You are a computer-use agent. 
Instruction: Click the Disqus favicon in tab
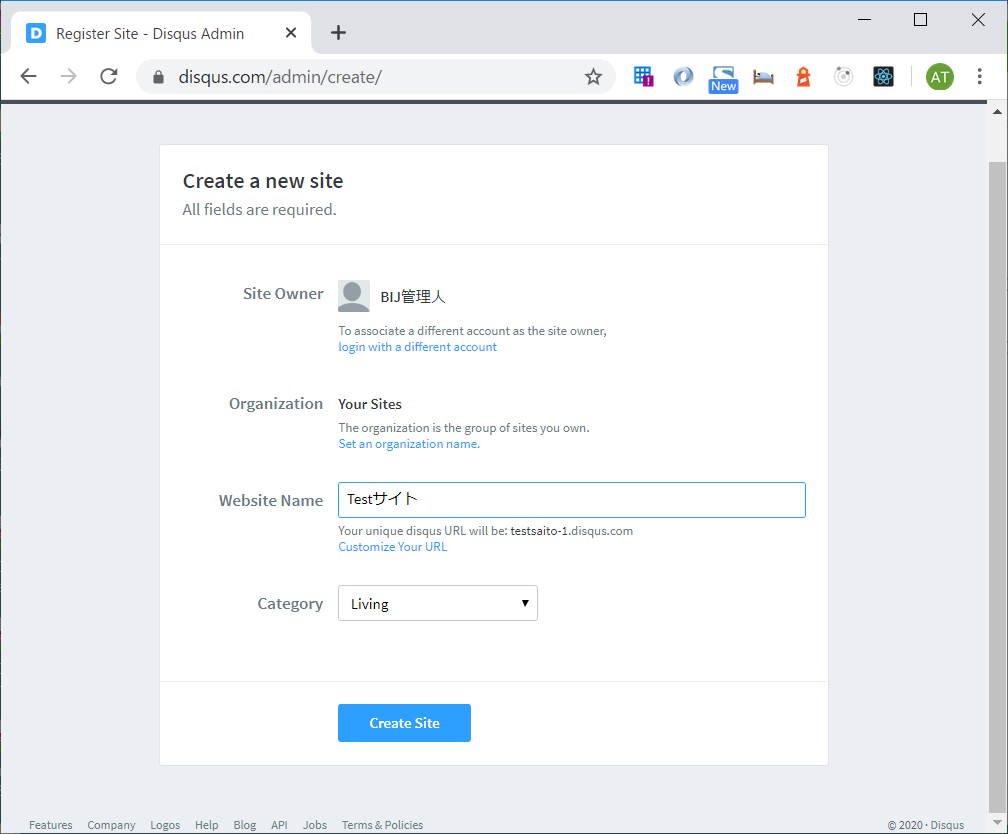click(x=36, y=33)
